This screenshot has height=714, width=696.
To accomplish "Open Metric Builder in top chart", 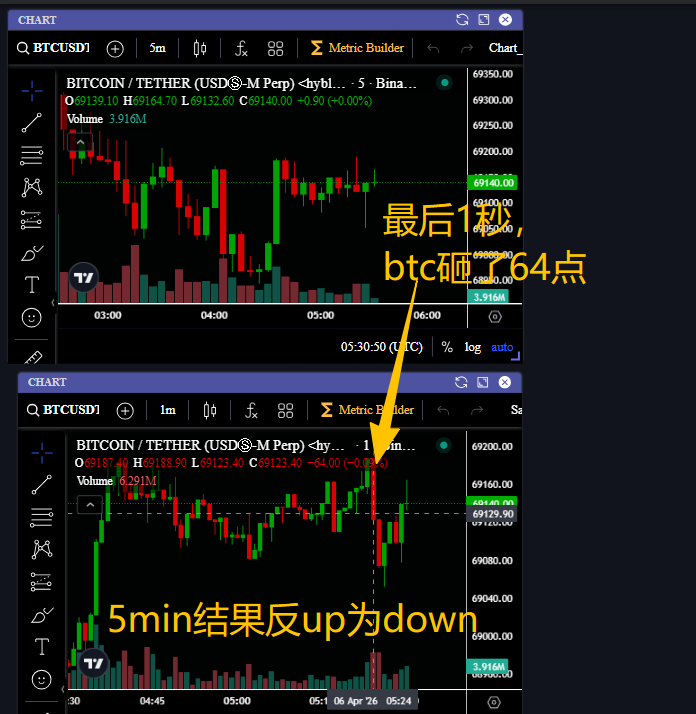I will 357,48.
